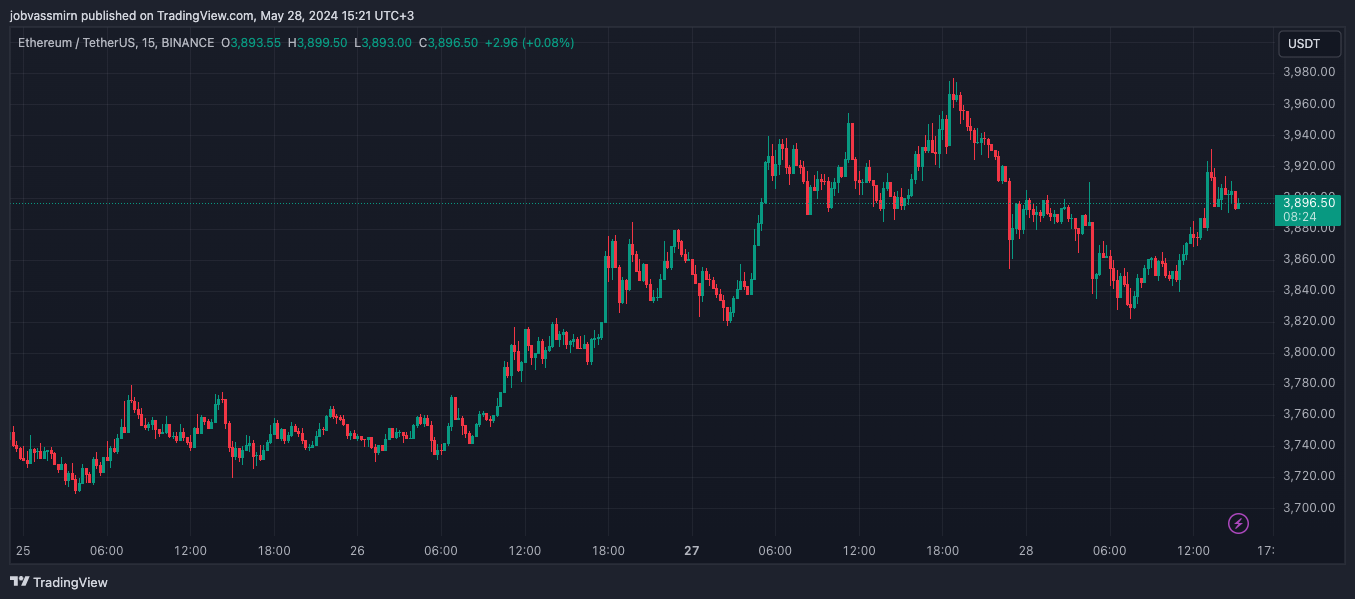Click the low price value L3,893.00
The height and width of the screenshot is (599, 1355).
(x=382, y=43)
